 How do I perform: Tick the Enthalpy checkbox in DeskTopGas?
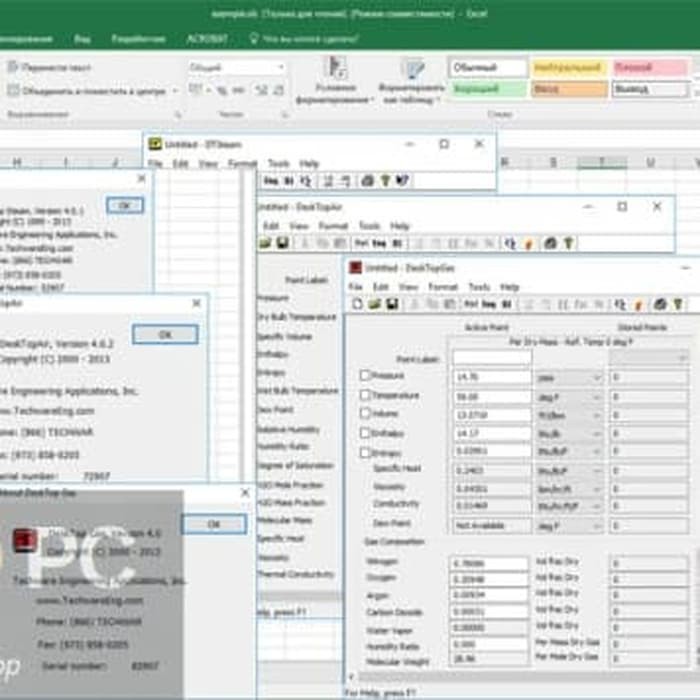[365, 433]
